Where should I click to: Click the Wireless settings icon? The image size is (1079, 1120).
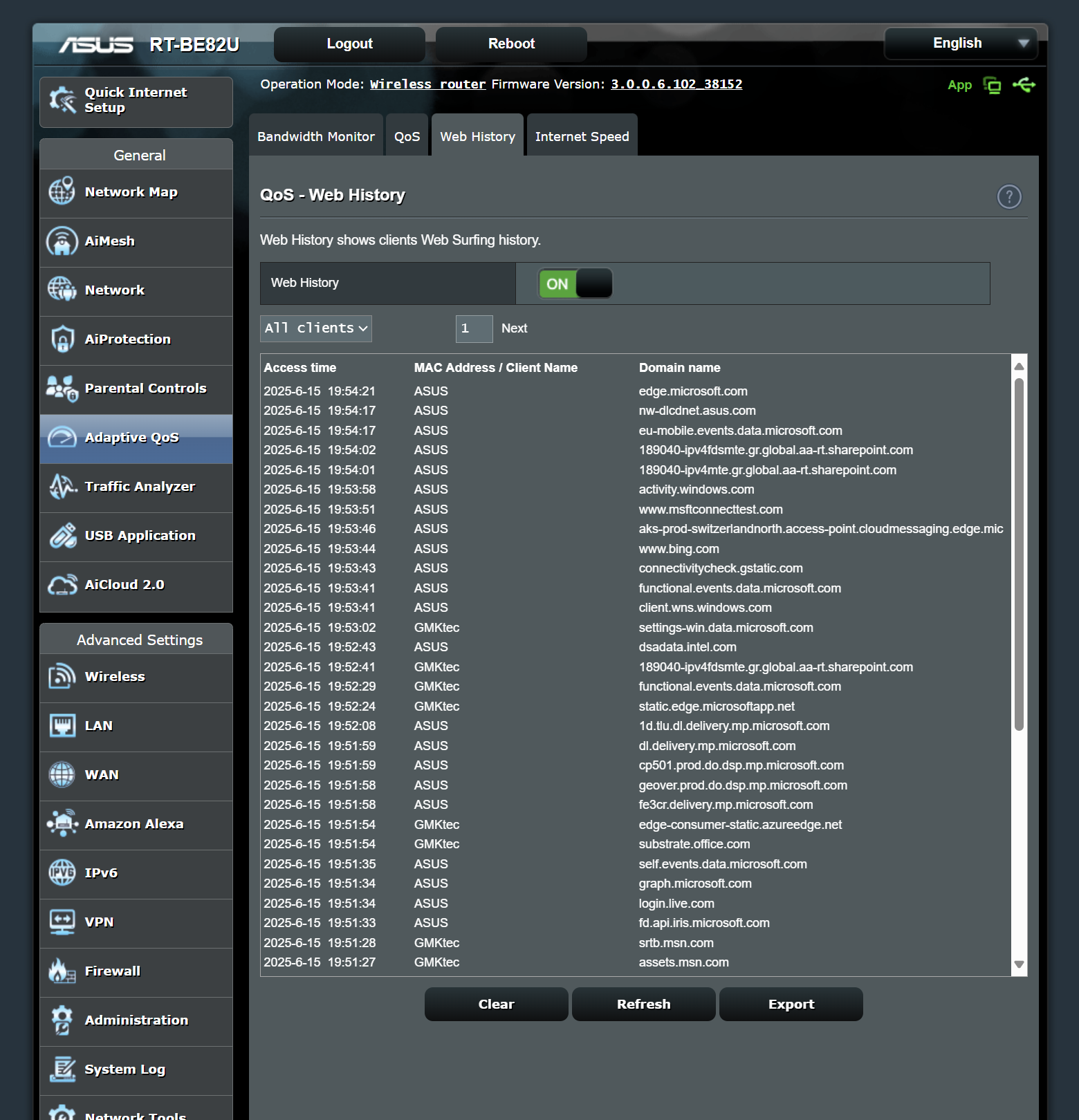[x=62, y=676]
